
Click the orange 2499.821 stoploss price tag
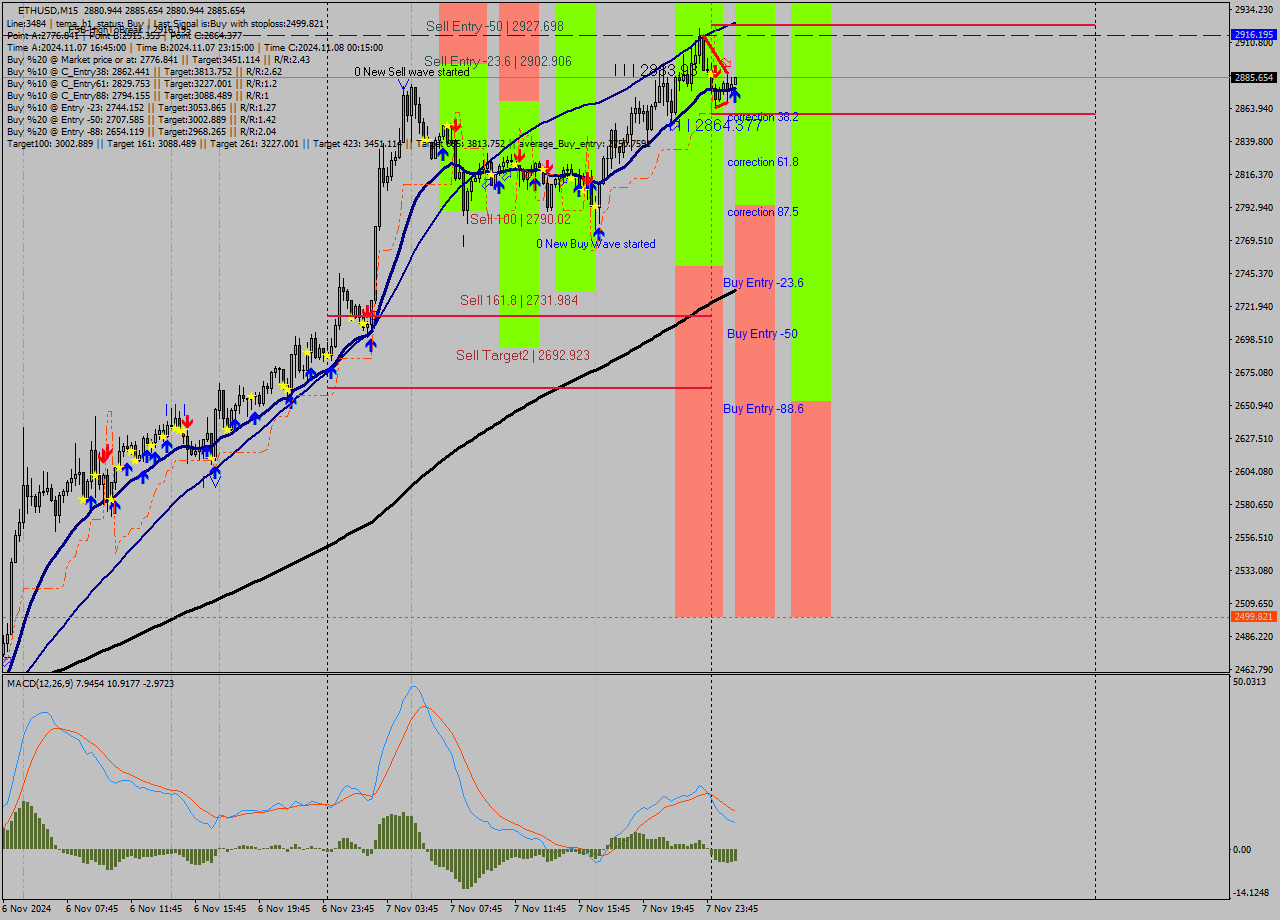[x=1254, y=617]
